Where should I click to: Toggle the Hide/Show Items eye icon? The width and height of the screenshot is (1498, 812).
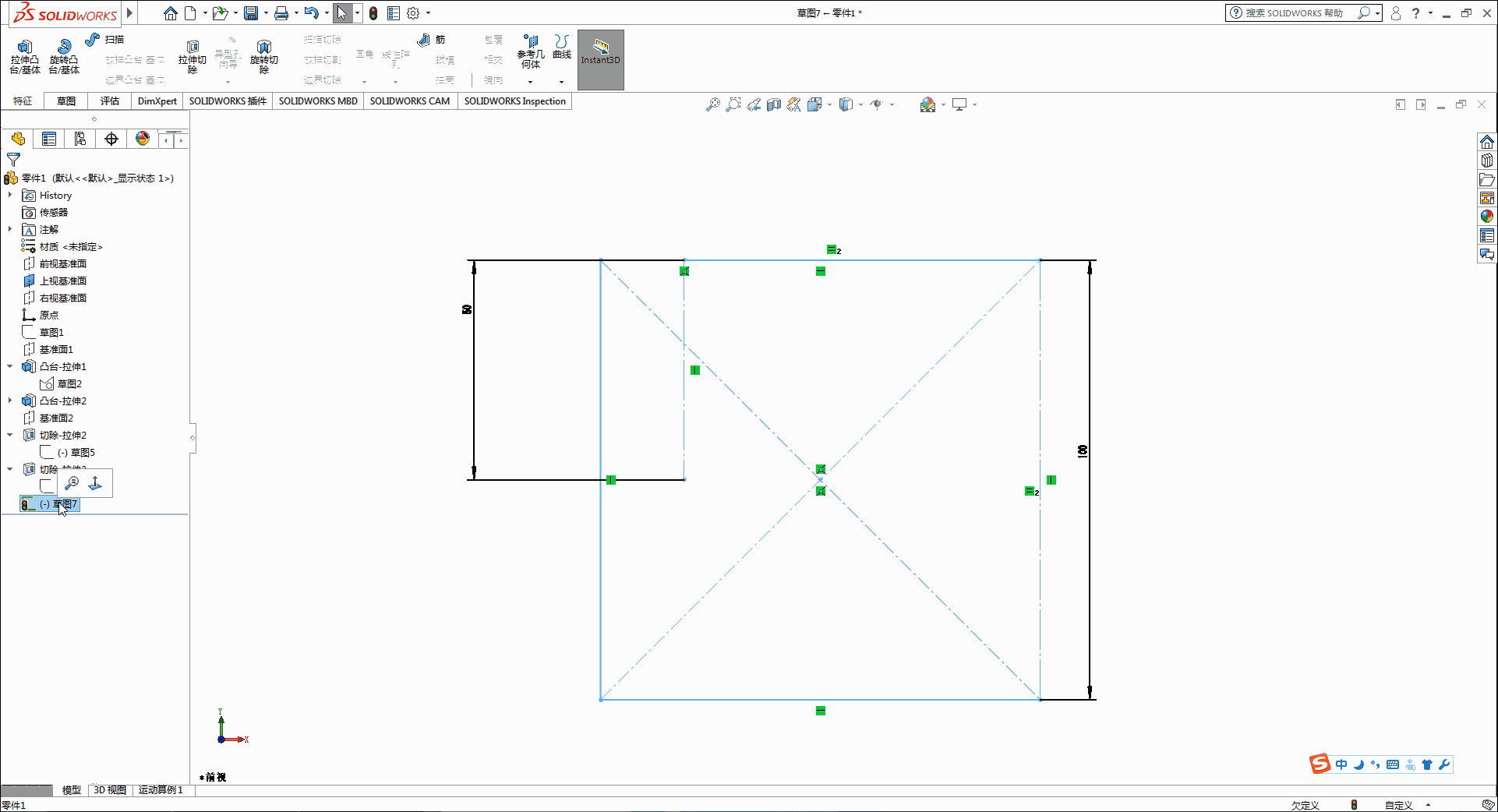pyautogui.click(x=877, y=104)
